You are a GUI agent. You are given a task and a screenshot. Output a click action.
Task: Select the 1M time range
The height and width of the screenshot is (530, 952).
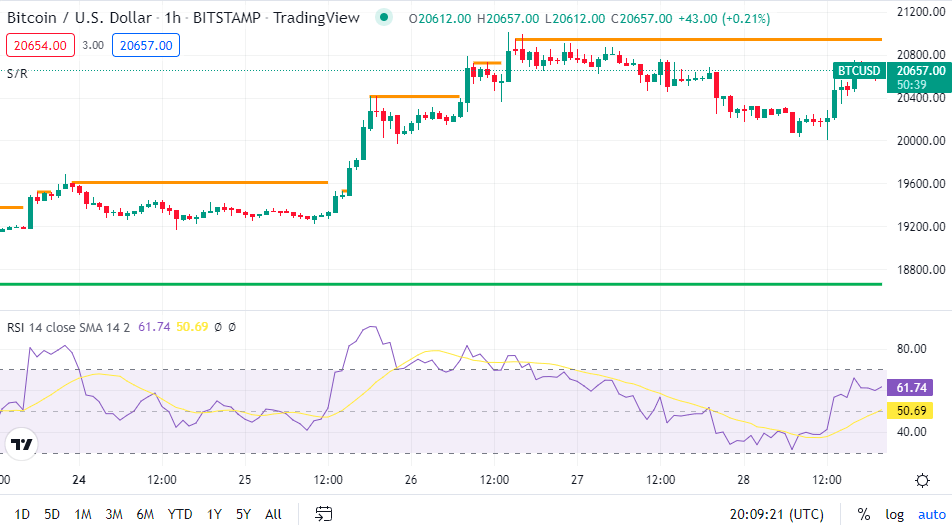[x=83, y=514]
